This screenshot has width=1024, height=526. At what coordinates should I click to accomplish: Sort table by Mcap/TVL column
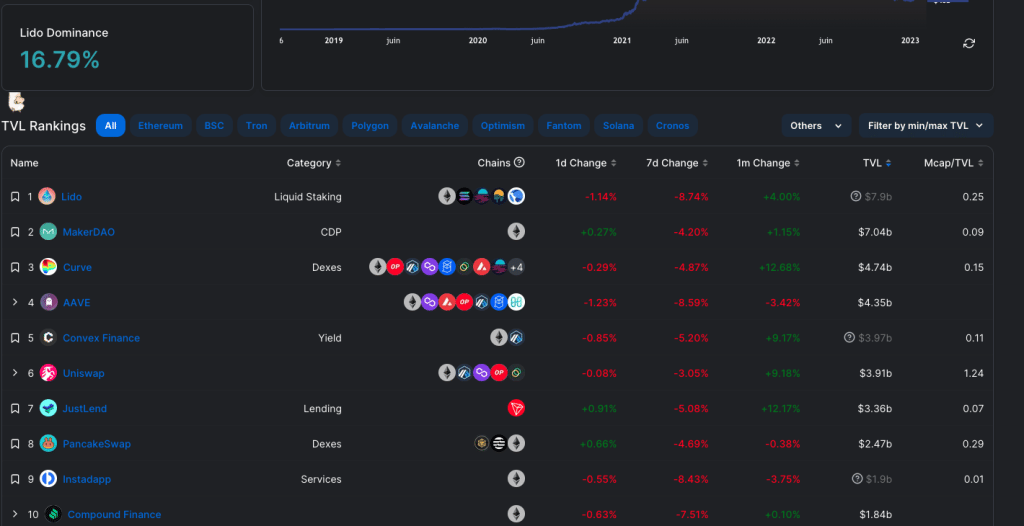tap(954, 163)
